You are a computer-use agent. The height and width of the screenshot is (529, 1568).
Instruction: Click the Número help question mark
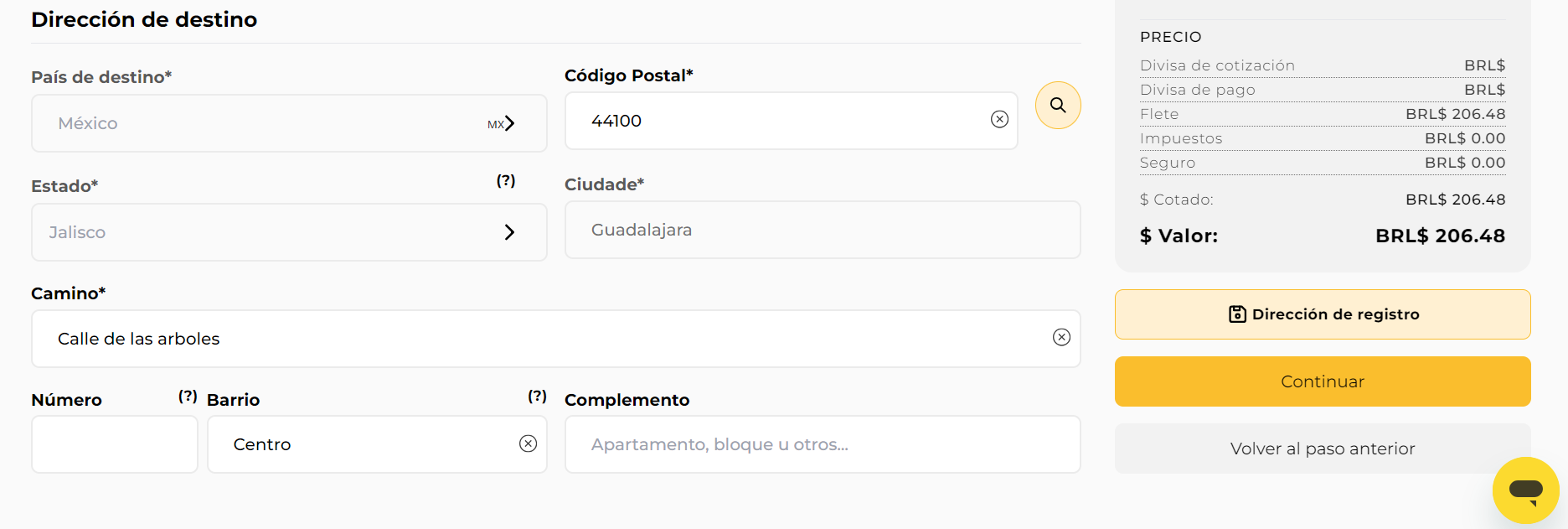[x=188, y=396]
